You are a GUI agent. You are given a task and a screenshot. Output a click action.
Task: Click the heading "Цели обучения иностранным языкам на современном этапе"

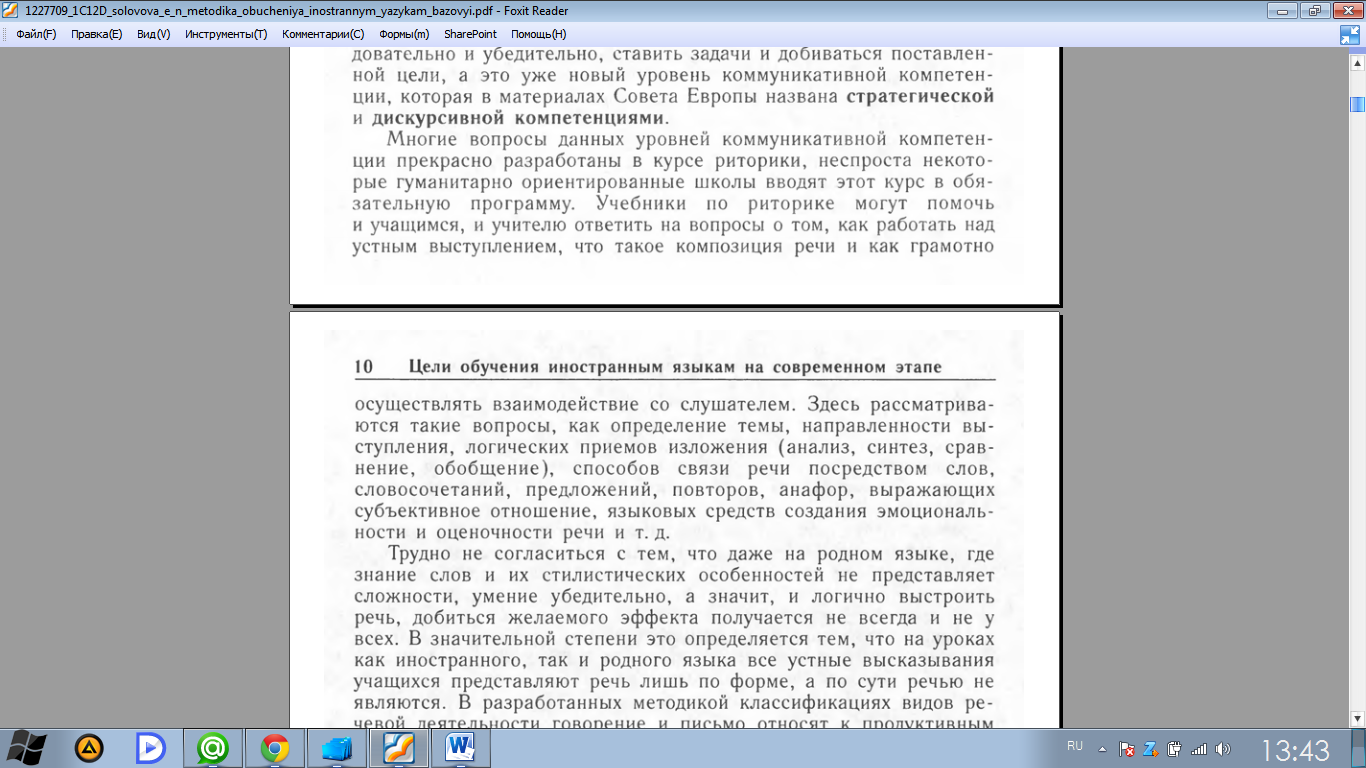(675, 368)
